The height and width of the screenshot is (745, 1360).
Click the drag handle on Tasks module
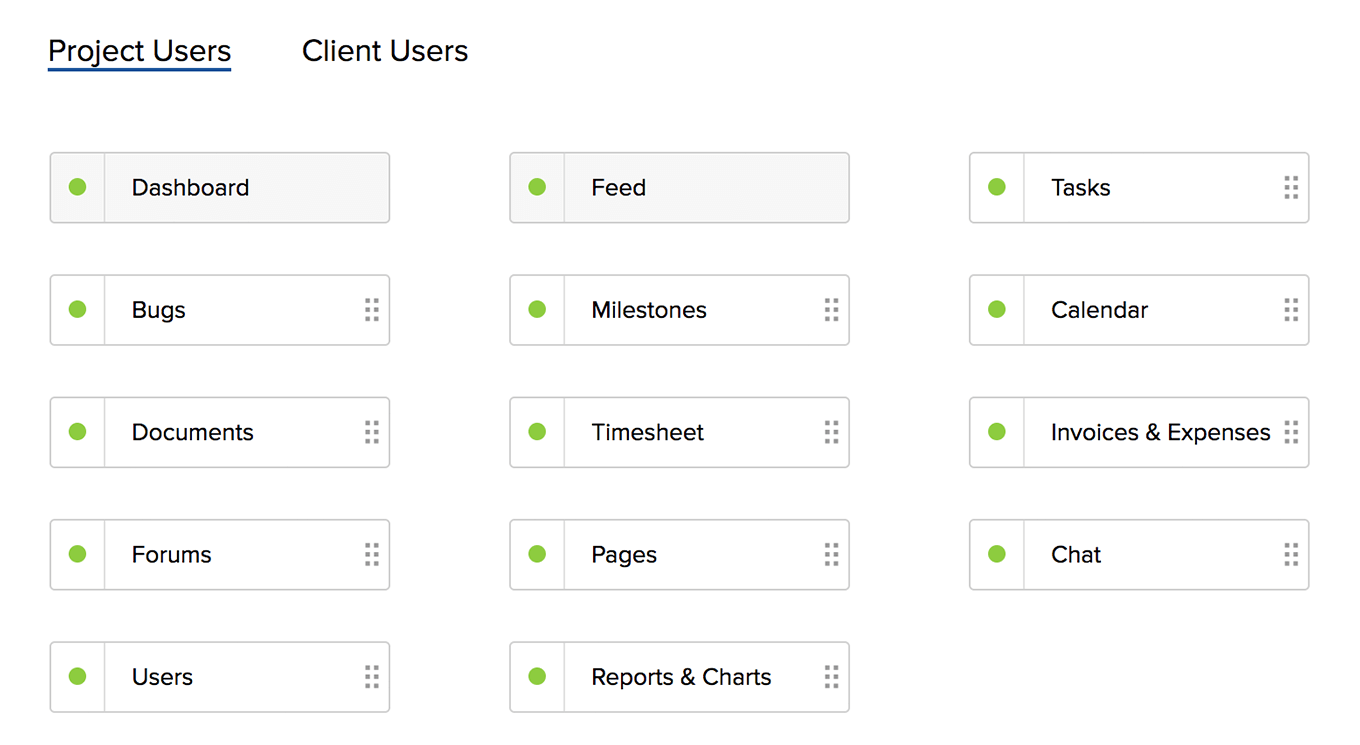click(1291, 188)
